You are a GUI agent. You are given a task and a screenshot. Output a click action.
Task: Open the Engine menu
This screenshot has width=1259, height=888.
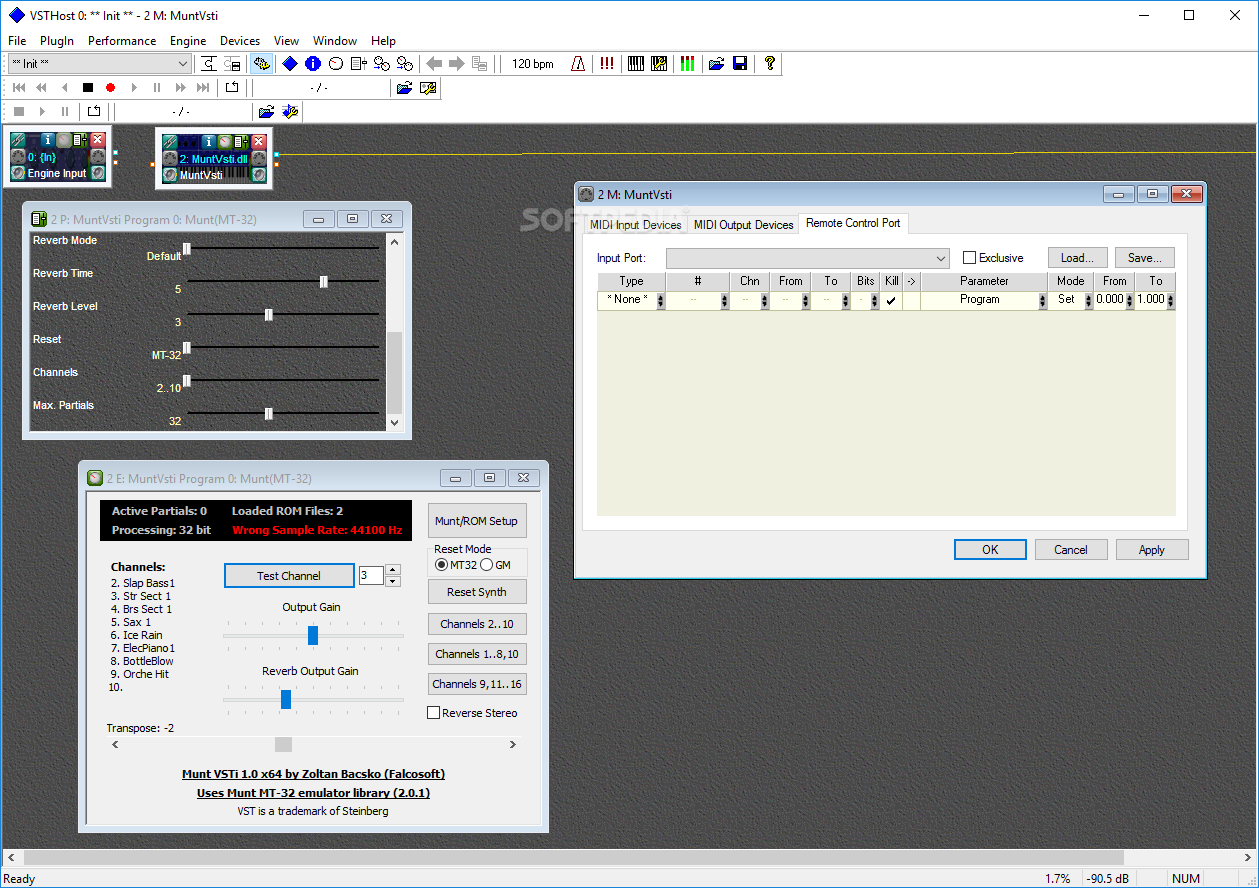tap(188, 41)
